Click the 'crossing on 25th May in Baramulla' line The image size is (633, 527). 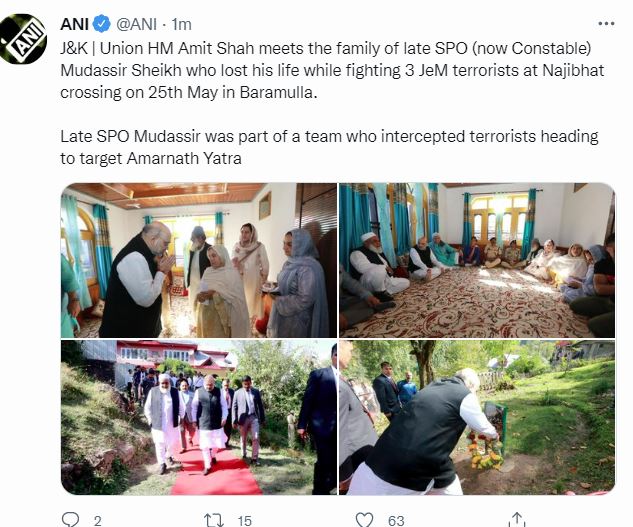click(x=189, y=92)
